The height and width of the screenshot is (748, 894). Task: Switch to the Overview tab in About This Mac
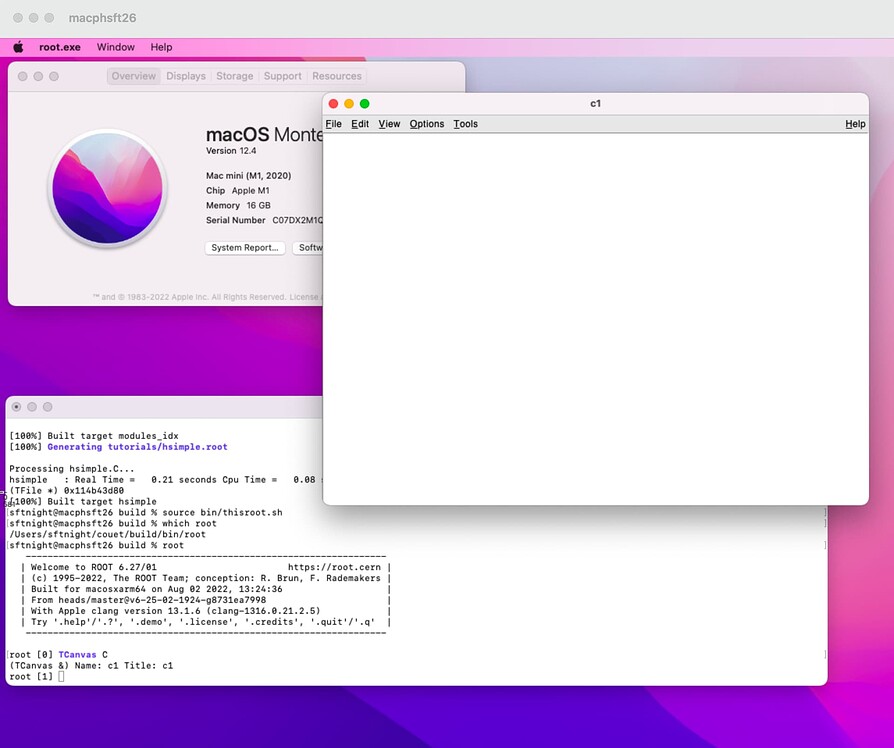point(133,76)
